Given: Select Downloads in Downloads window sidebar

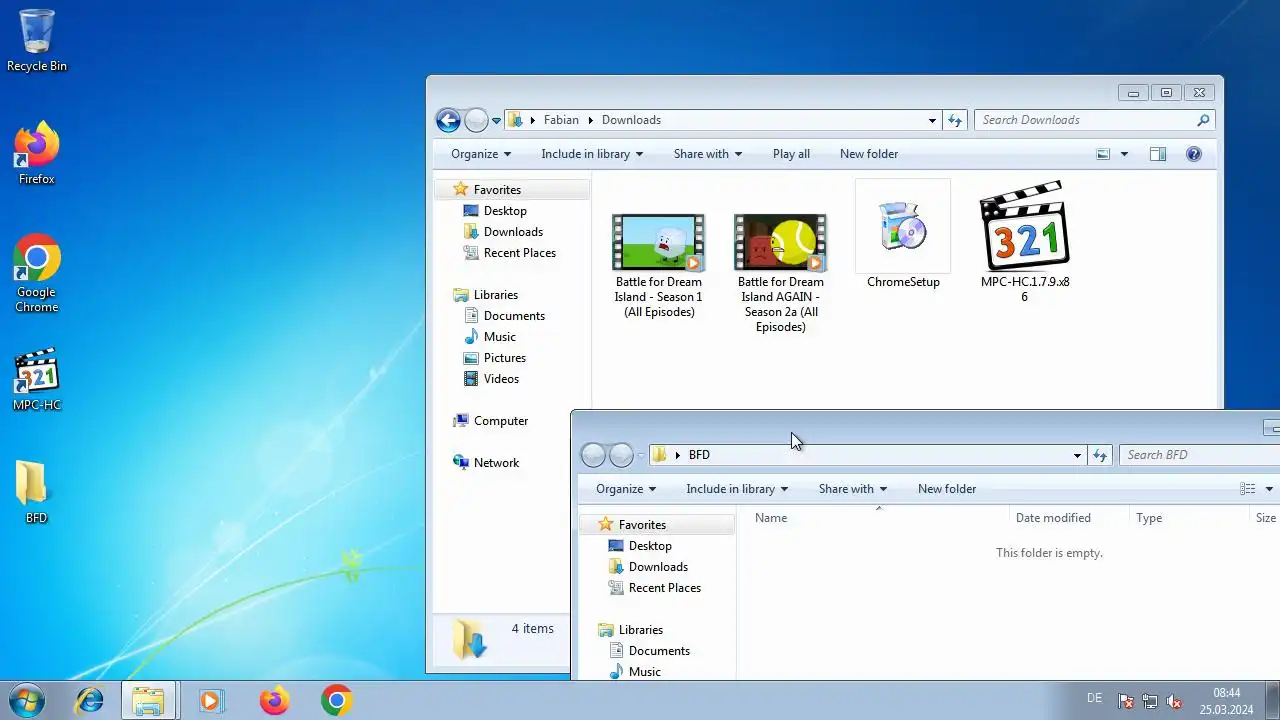Looking at the screenshot, I should 513,232.
